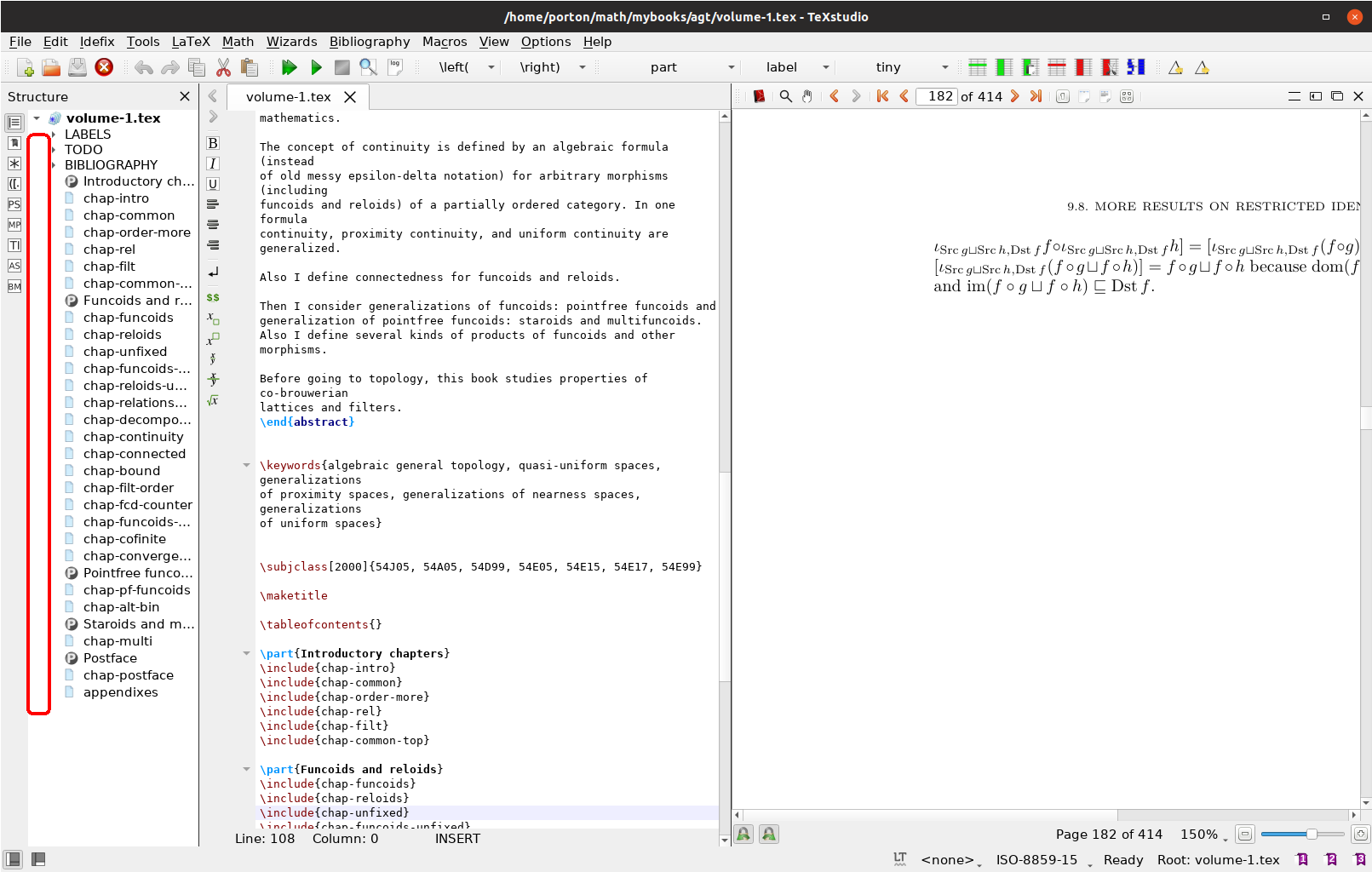The image size is (1372, 872).
Task: Close the Structure panel
Action: pyautogui.click(x=185, y=96)
